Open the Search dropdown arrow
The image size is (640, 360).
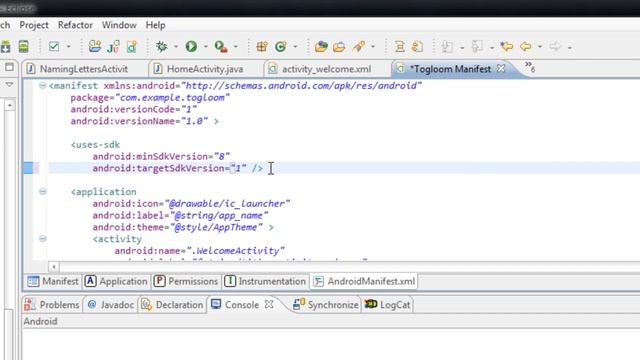[373, 47]
